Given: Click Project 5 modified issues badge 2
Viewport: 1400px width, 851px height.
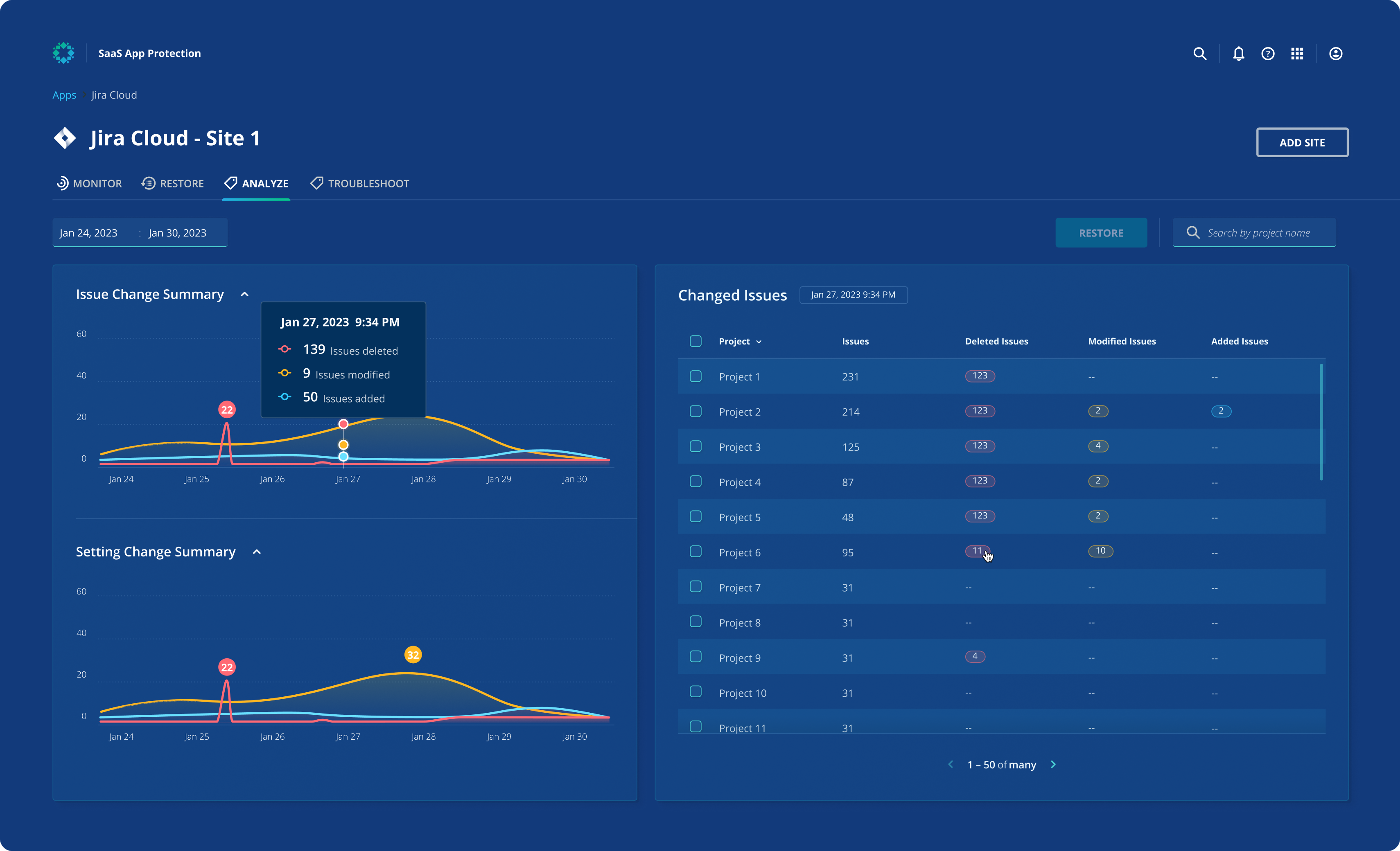Looking at the screenshot, I should [x=1098, y=516].
